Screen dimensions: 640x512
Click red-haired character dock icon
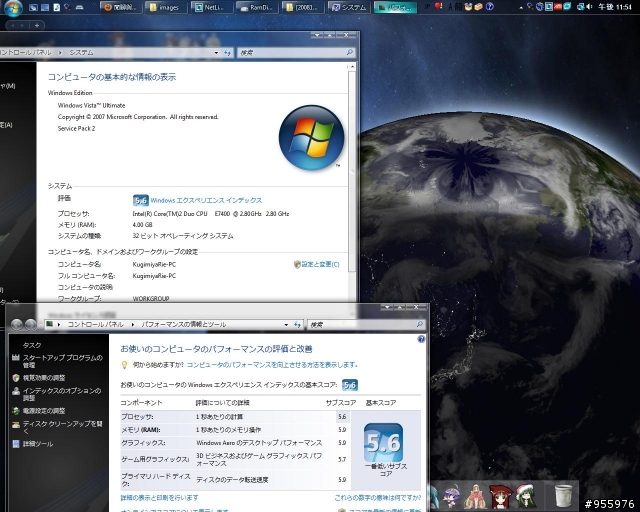pos(500,496)
